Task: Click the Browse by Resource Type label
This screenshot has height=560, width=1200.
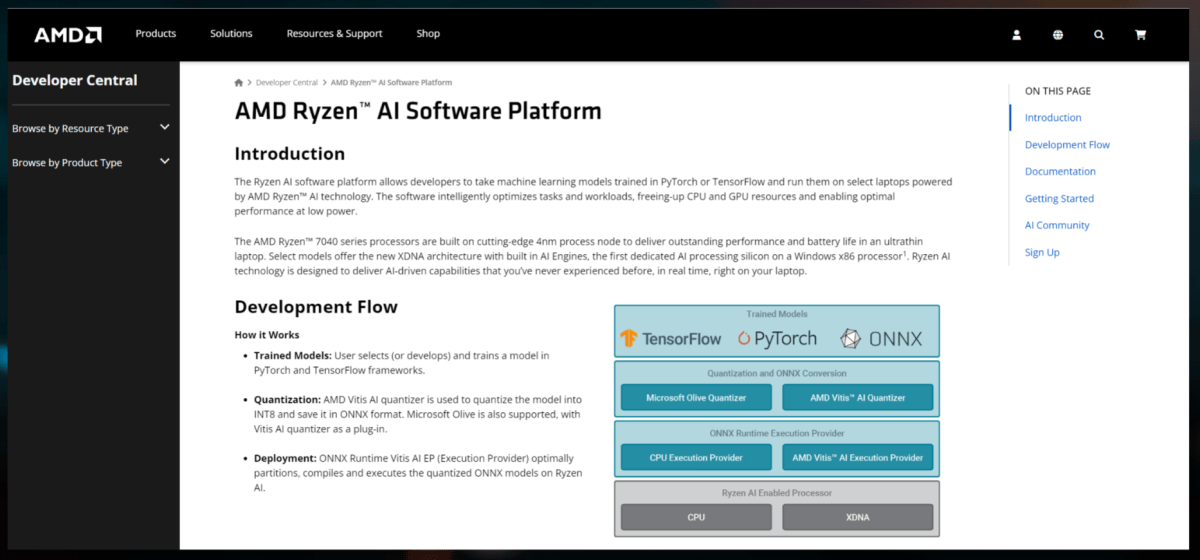Action: [x=70, y=128]
